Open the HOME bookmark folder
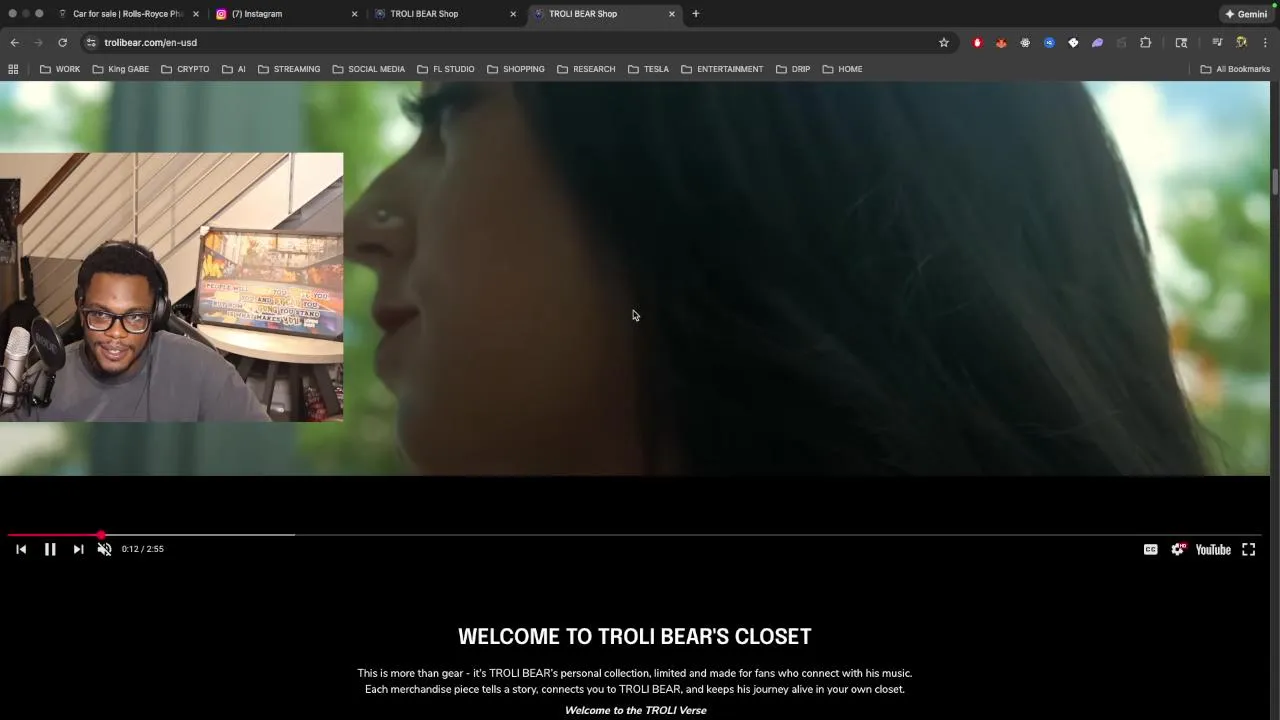1280x720 pixels. [842, 69]
